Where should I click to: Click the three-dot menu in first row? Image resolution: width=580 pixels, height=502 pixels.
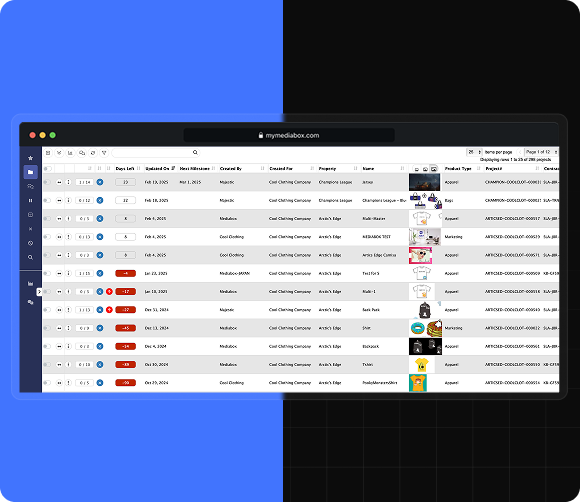68,182
